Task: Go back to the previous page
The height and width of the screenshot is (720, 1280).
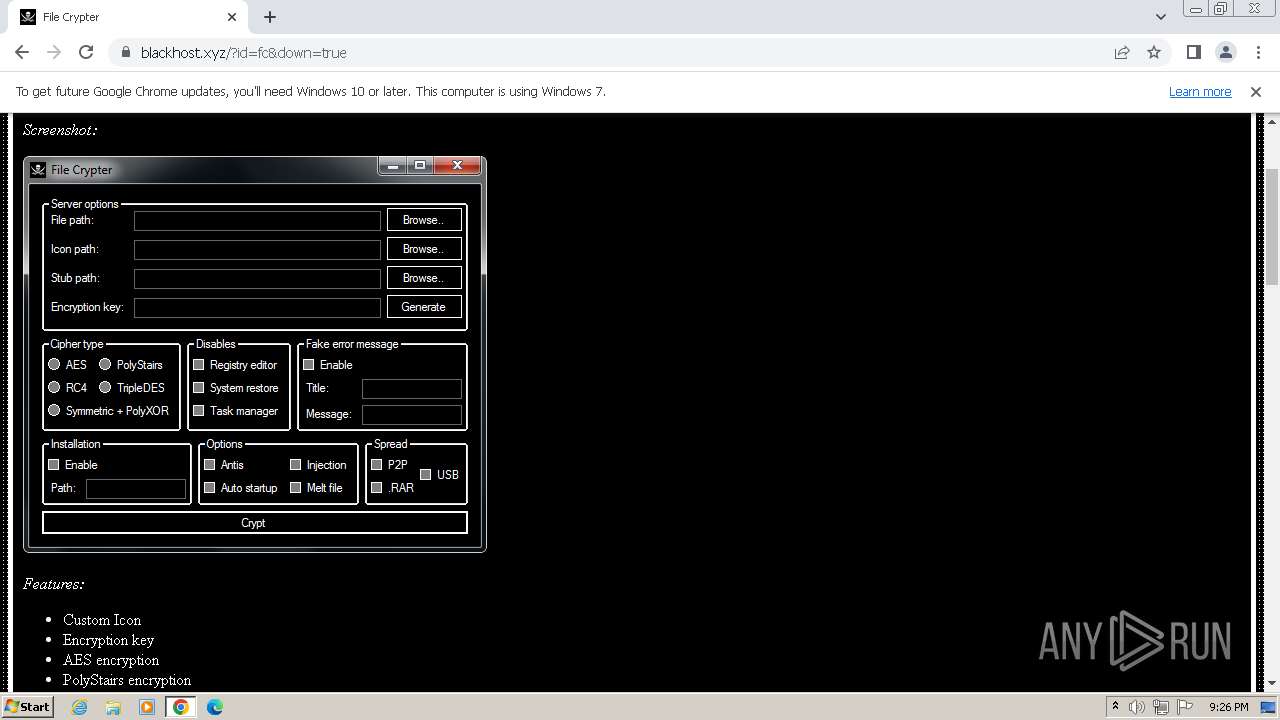Action: click(22, 52)
